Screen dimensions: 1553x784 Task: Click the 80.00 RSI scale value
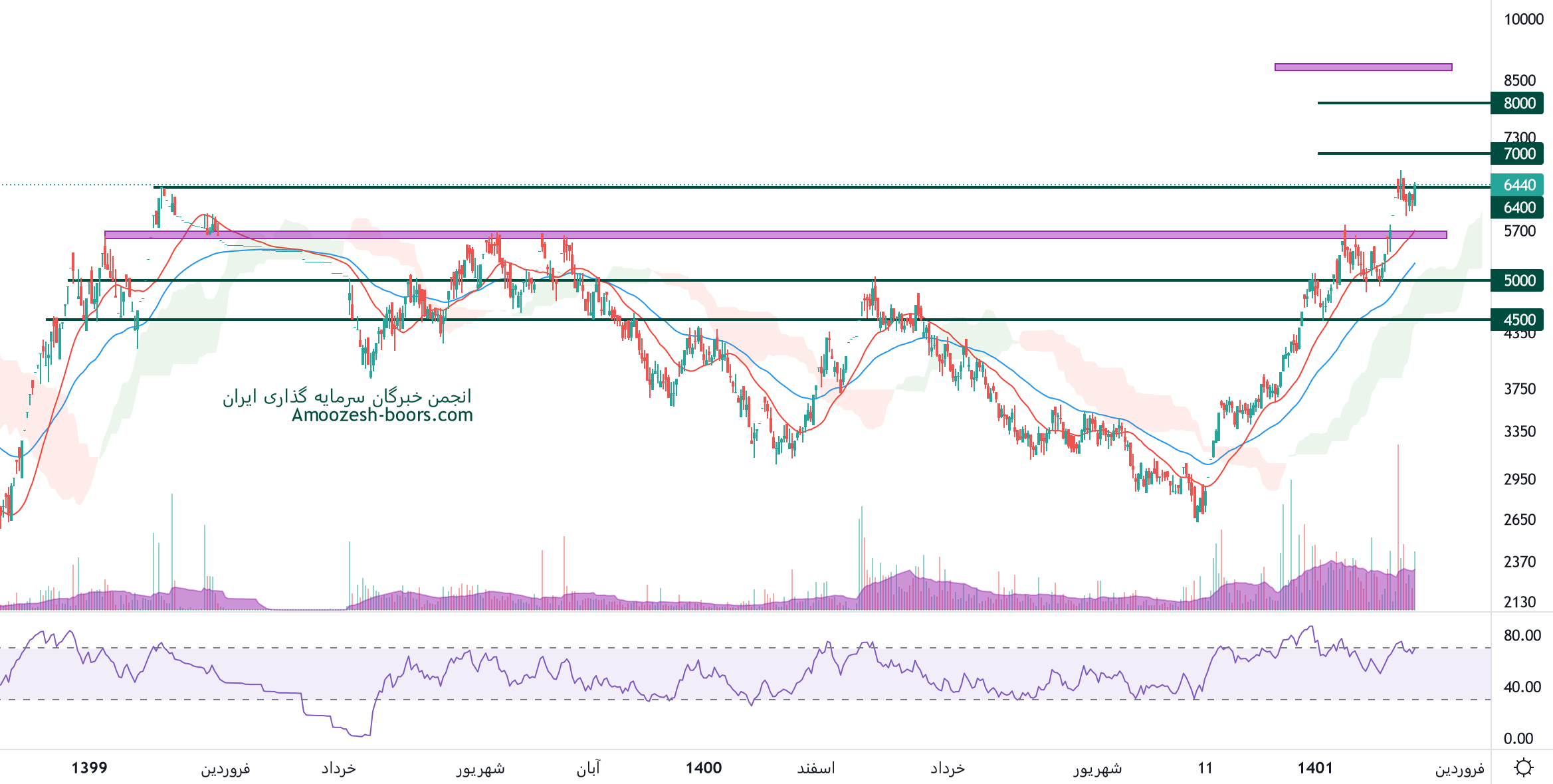[x=1522, y=635]
